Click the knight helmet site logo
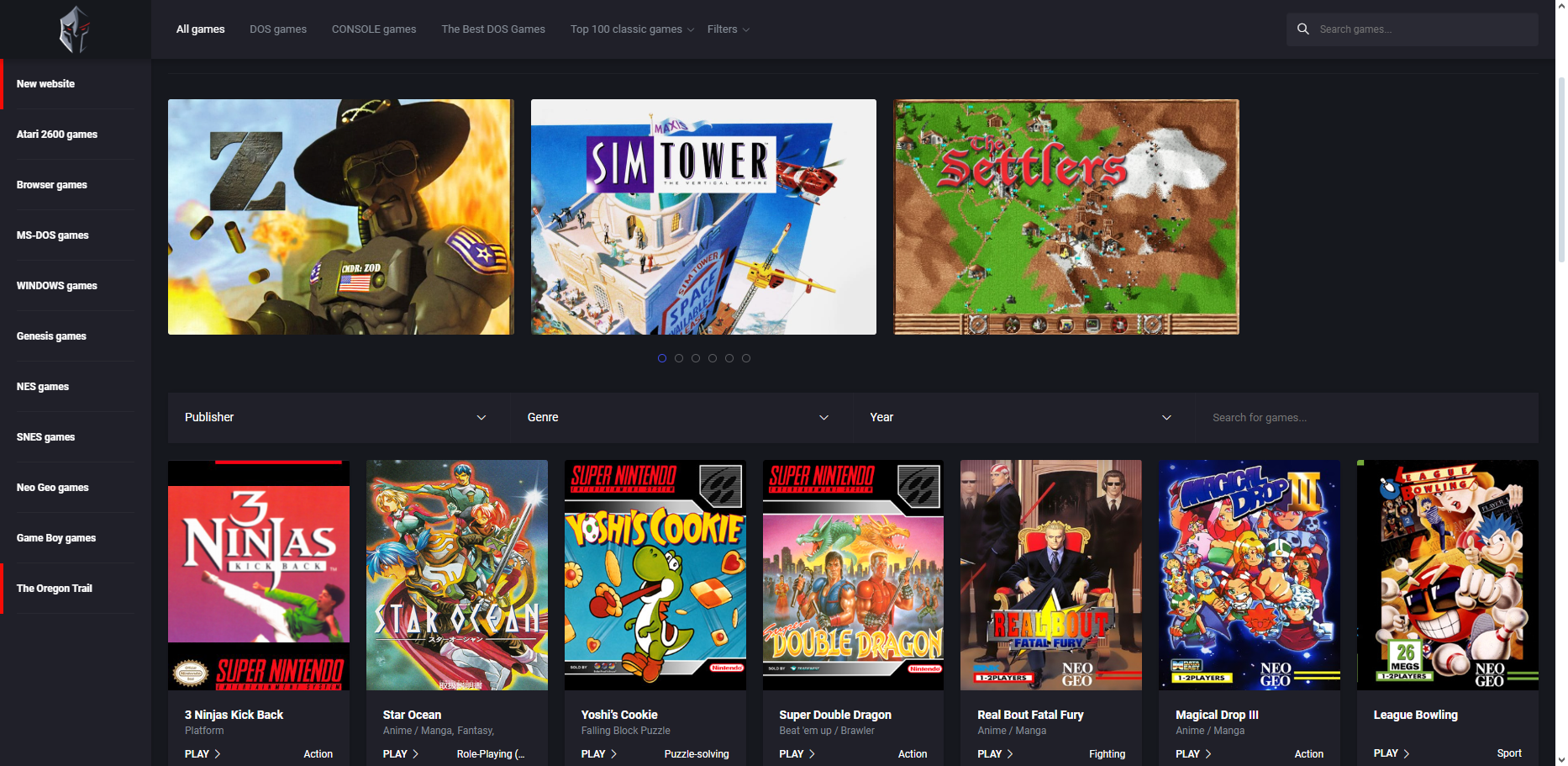Screen dimensions: 1568x766 [x=75, y=29]
